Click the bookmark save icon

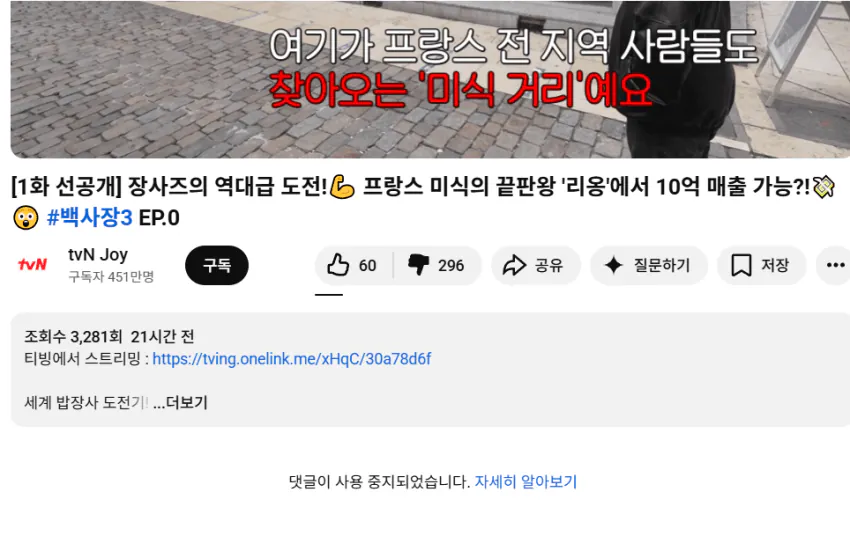click(x=741, y=265)
